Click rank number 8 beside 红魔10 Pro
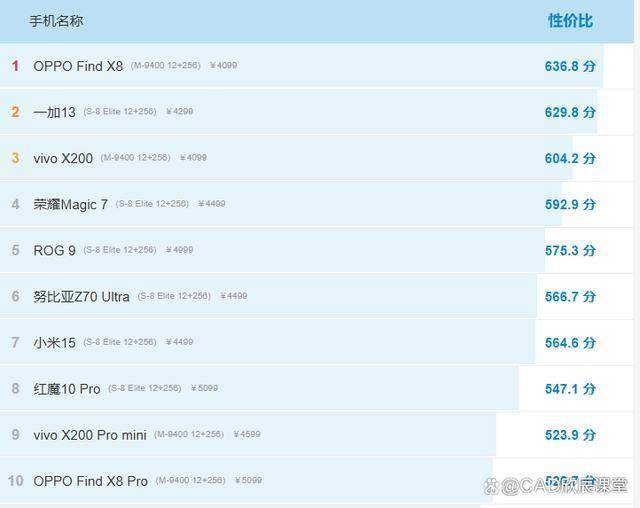The height and width of the screenshot is (508, 640). [15, 388]
